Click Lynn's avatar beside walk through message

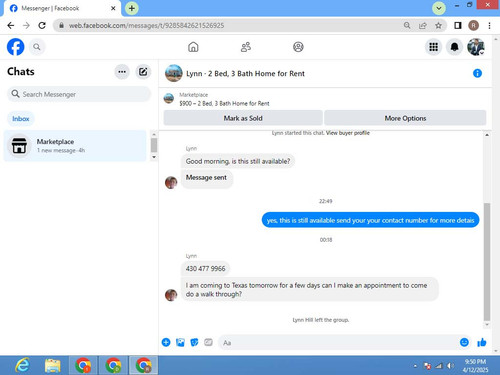click(x=171, y=295)
